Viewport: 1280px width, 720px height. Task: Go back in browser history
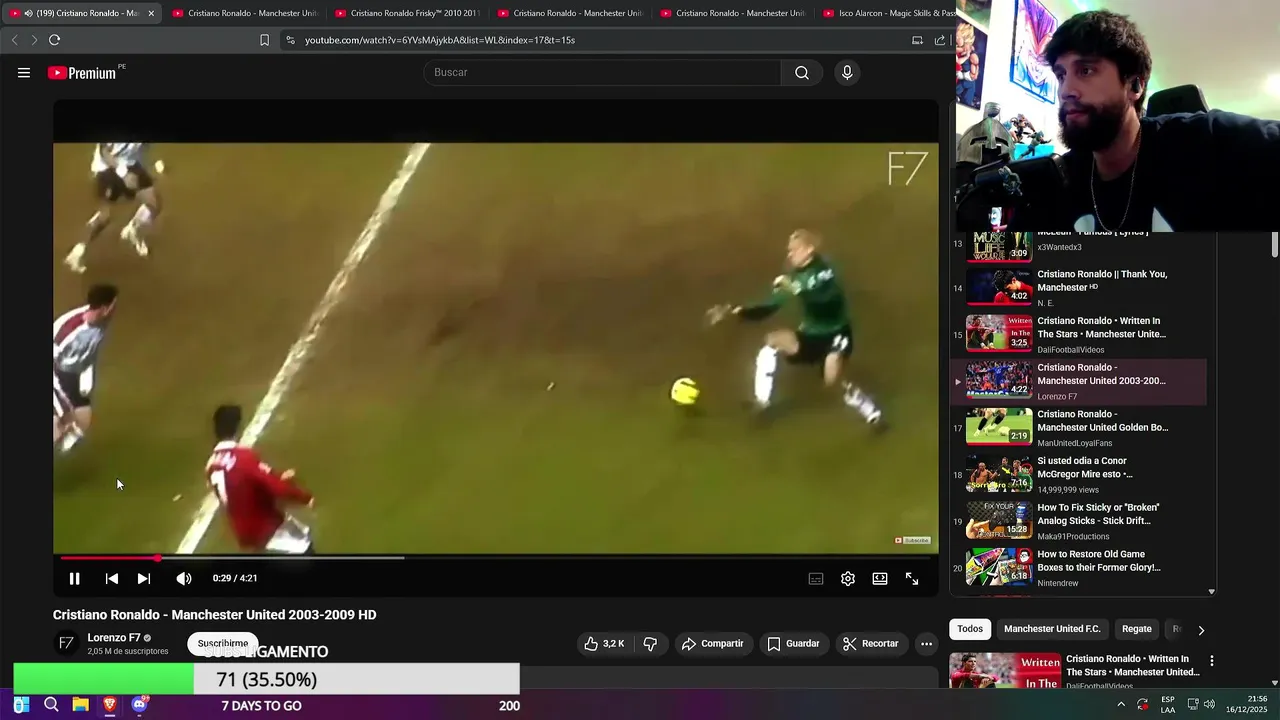coord(14,40)
